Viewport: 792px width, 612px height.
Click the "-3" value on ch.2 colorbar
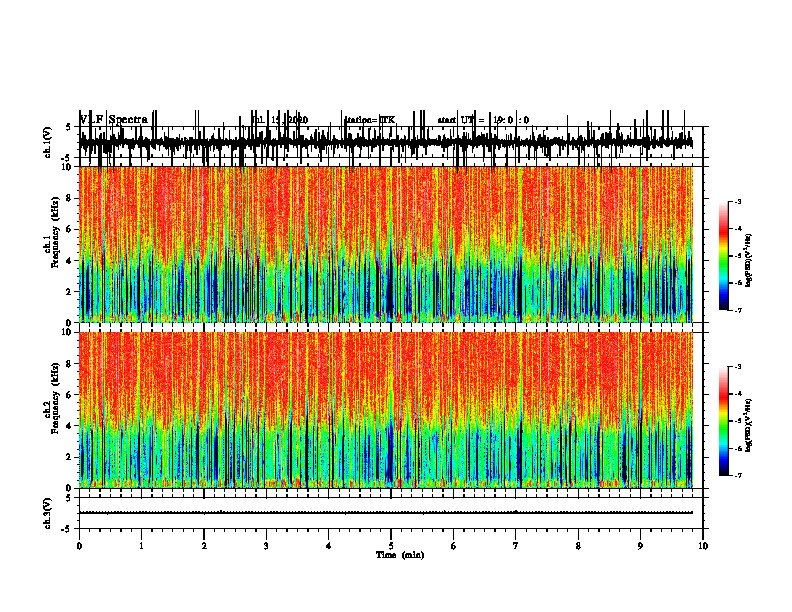[x=738, y=367]
